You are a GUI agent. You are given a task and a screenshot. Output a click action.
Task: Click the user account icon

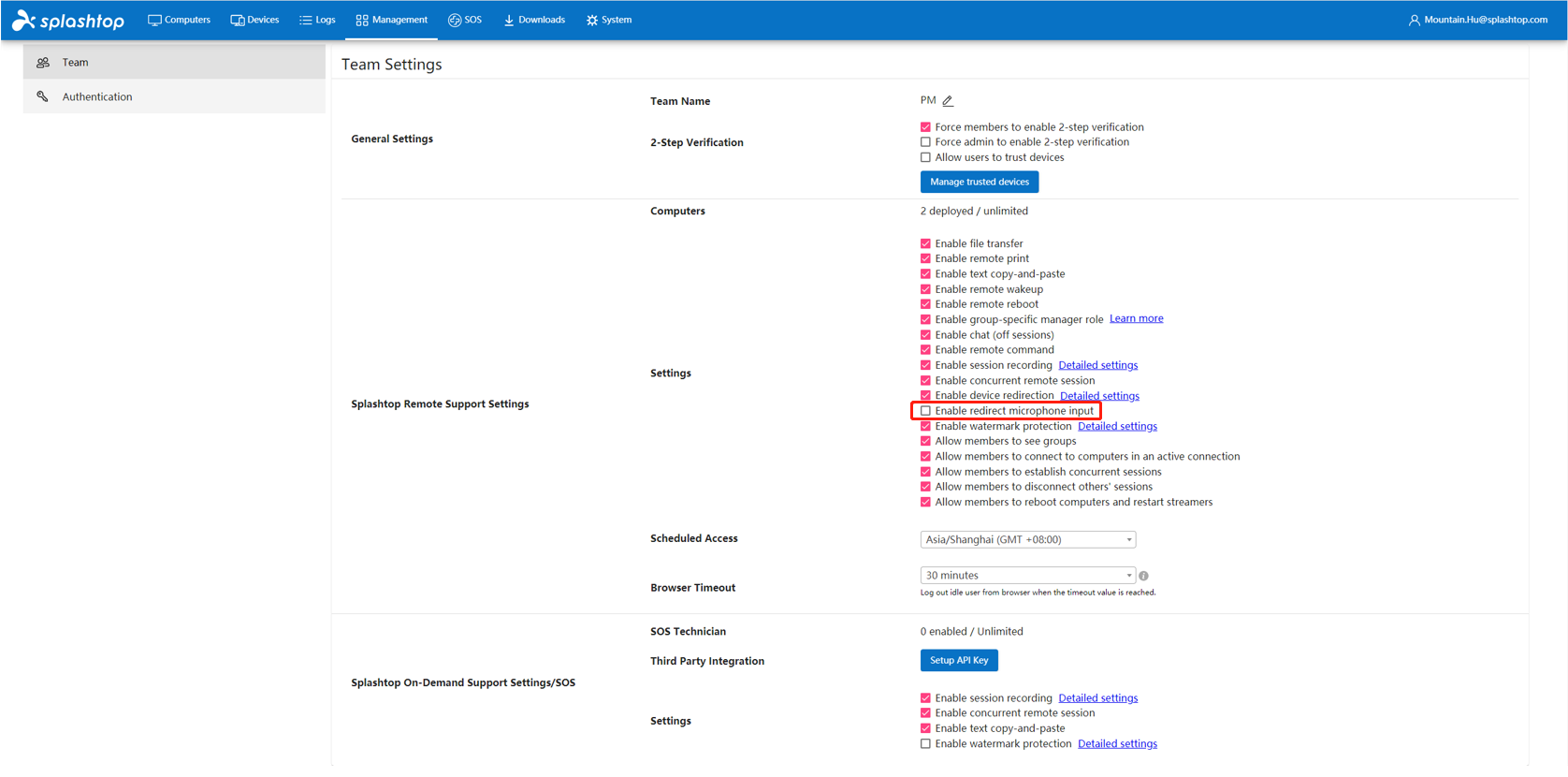pos(1414,20)
